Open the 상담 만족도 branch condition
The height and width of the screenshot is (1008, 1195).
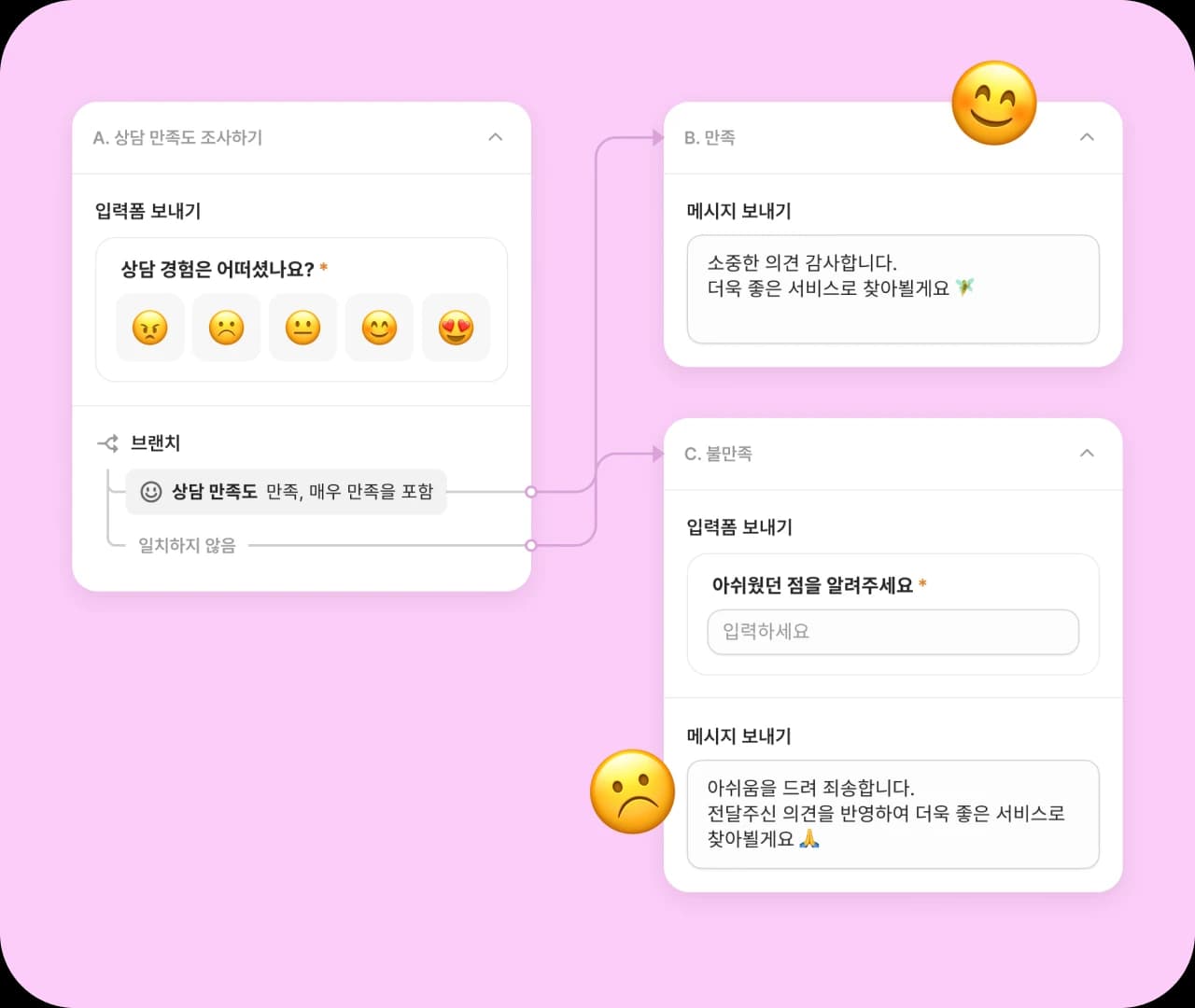coord(286,492)
